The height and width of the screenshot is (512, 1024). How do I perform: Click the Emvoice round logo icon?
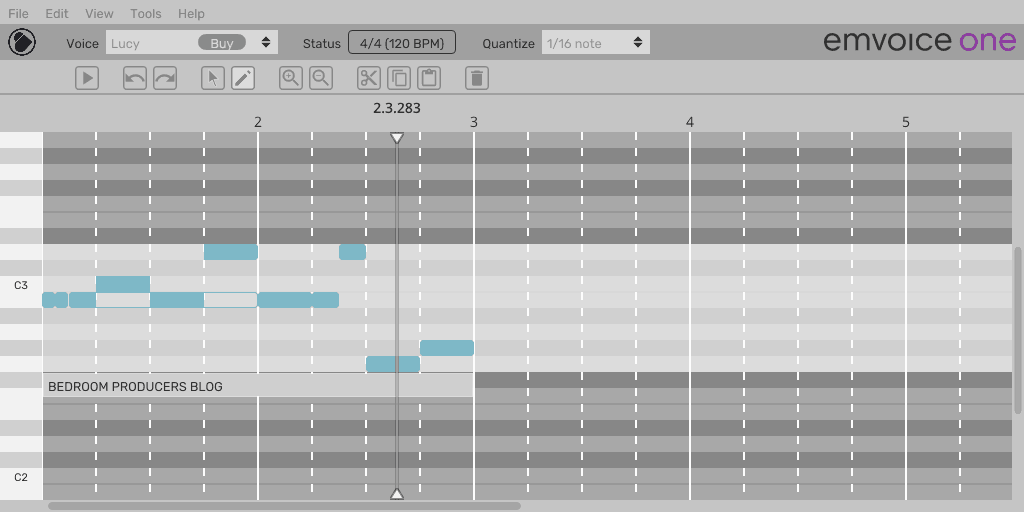(x=22, y=43)
